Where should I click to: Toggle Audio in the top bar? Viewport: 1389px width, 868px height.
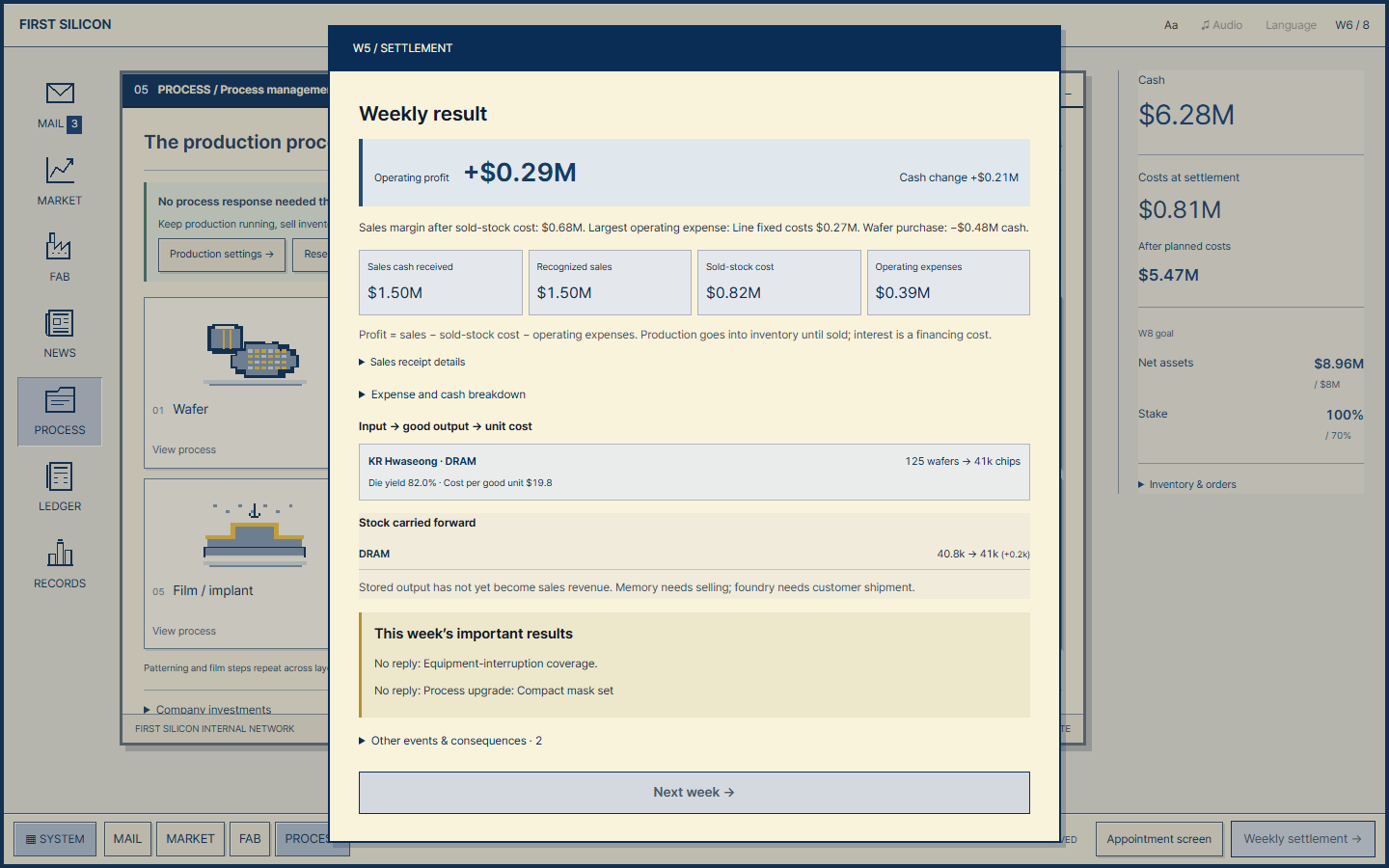pyautogui.click(x=1221, y=25)
